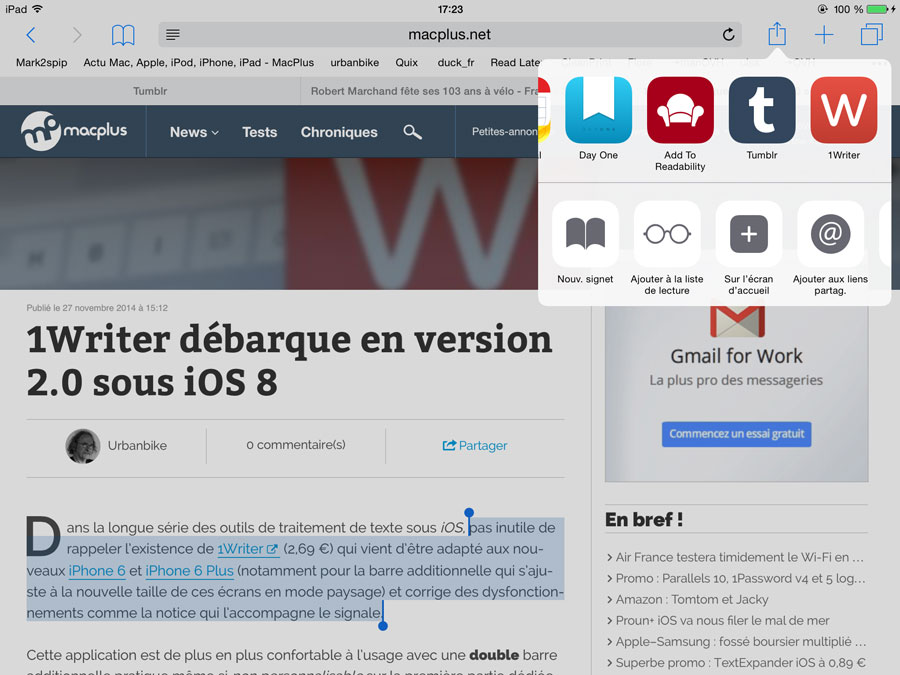Image resolution: width=900 pixels, height=675 pixels.
Task: Open the urbanbike bookmark
Action: pos(355,63)
